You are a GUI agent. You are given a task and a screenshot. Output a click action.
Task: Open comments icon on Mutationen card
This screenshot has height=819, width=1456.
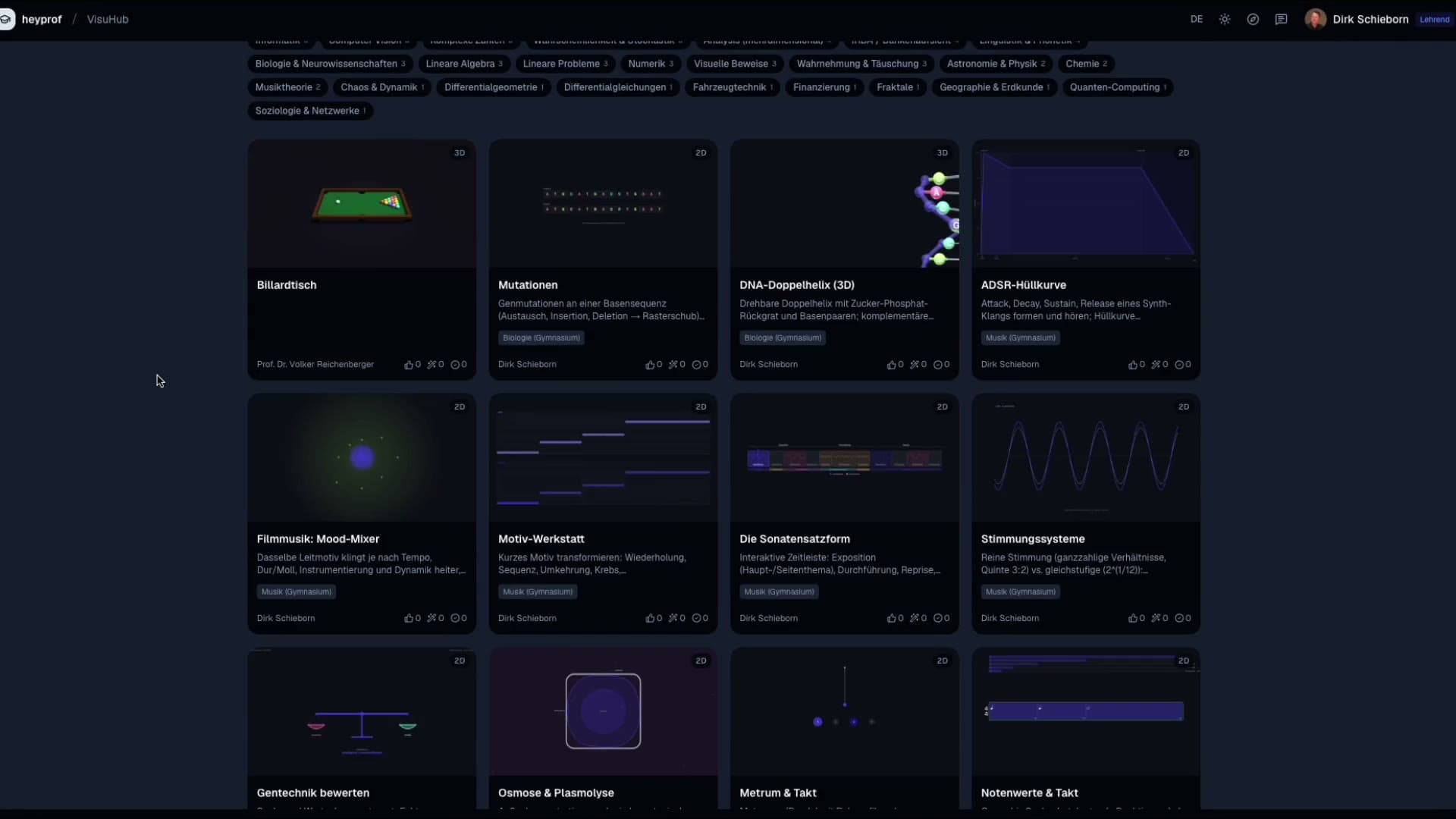696,365
